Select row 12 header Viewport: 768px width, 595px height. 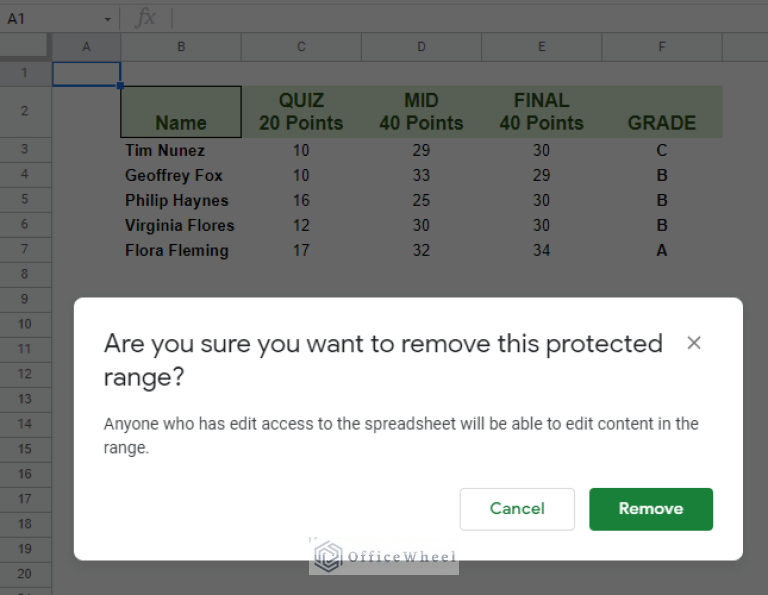[24, 374]
